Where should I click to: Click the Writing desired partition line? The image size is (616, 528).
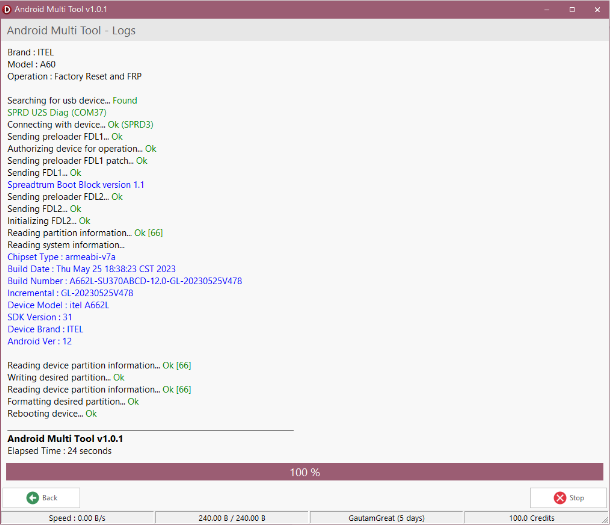[x=66, y=380]
